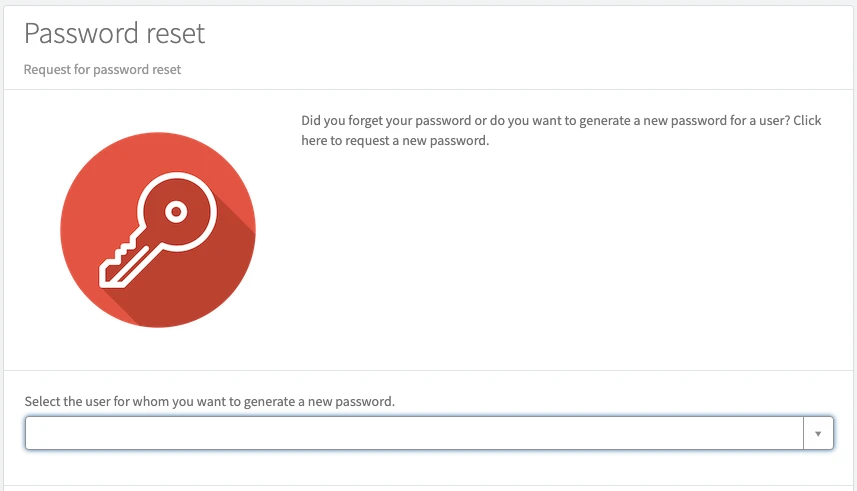Click the red circle's bottom edge
Screen dimensions: 857x491
pos(158,324)
